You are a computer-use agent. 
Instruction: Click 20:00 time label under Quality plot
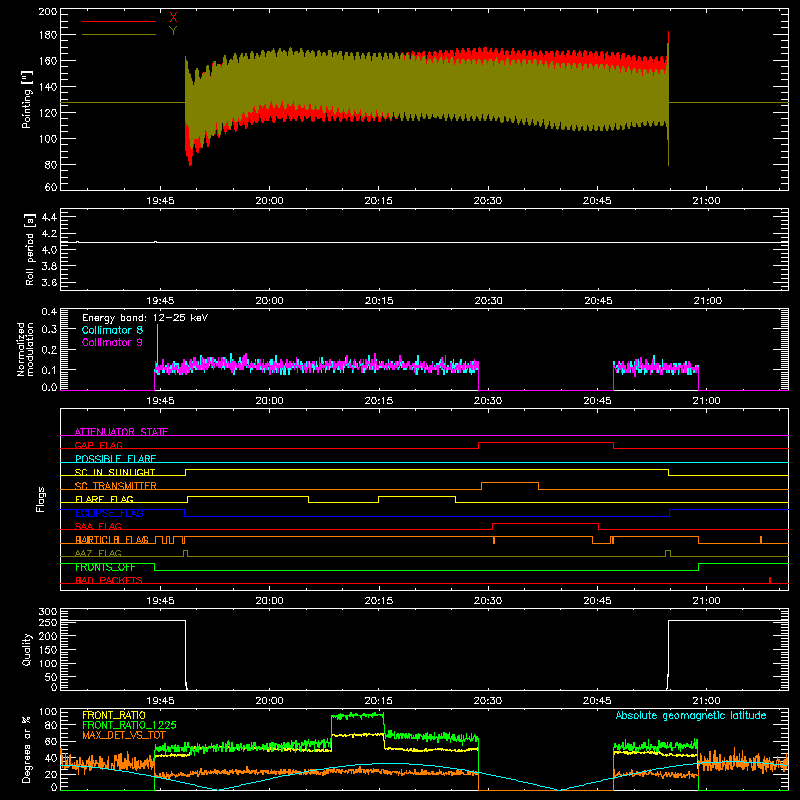tap(269, 701)
